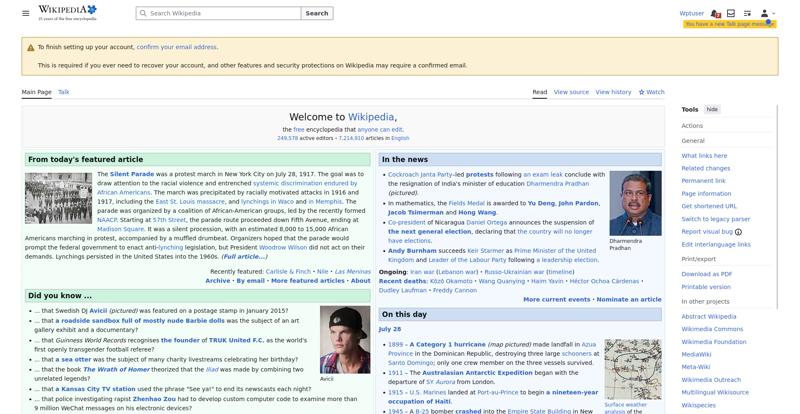
Task: Click The Wrath of Homer link
Action: click(x=116, y=369)
